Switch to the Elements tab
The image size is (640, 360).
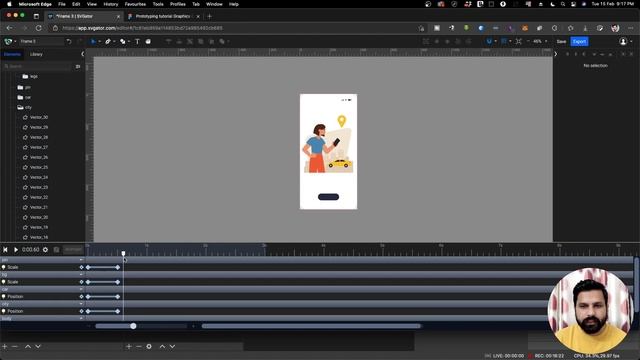point(12,54)
